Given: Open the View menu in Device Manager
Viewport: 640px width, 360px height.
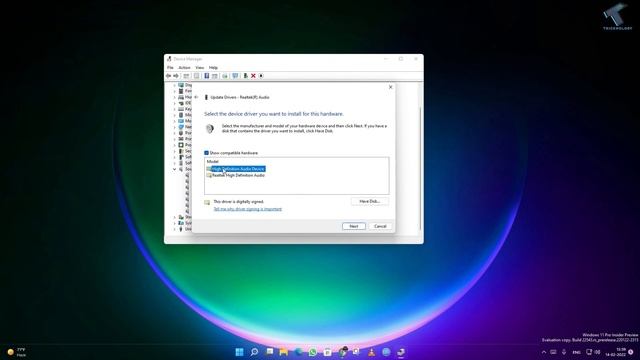Looking at the screenshot, I should tap(200, 68).
